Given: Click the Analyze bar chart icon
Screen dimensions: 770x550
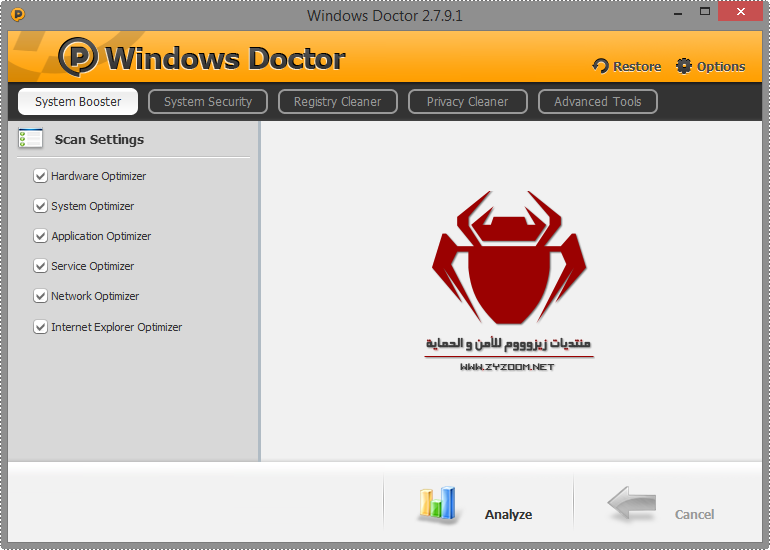Looking at the screenshot, I should (437, 503).
